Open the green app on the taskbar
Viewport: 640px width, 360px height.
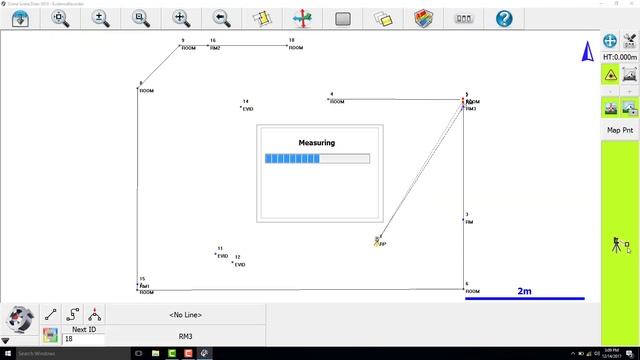pos(172,353)
